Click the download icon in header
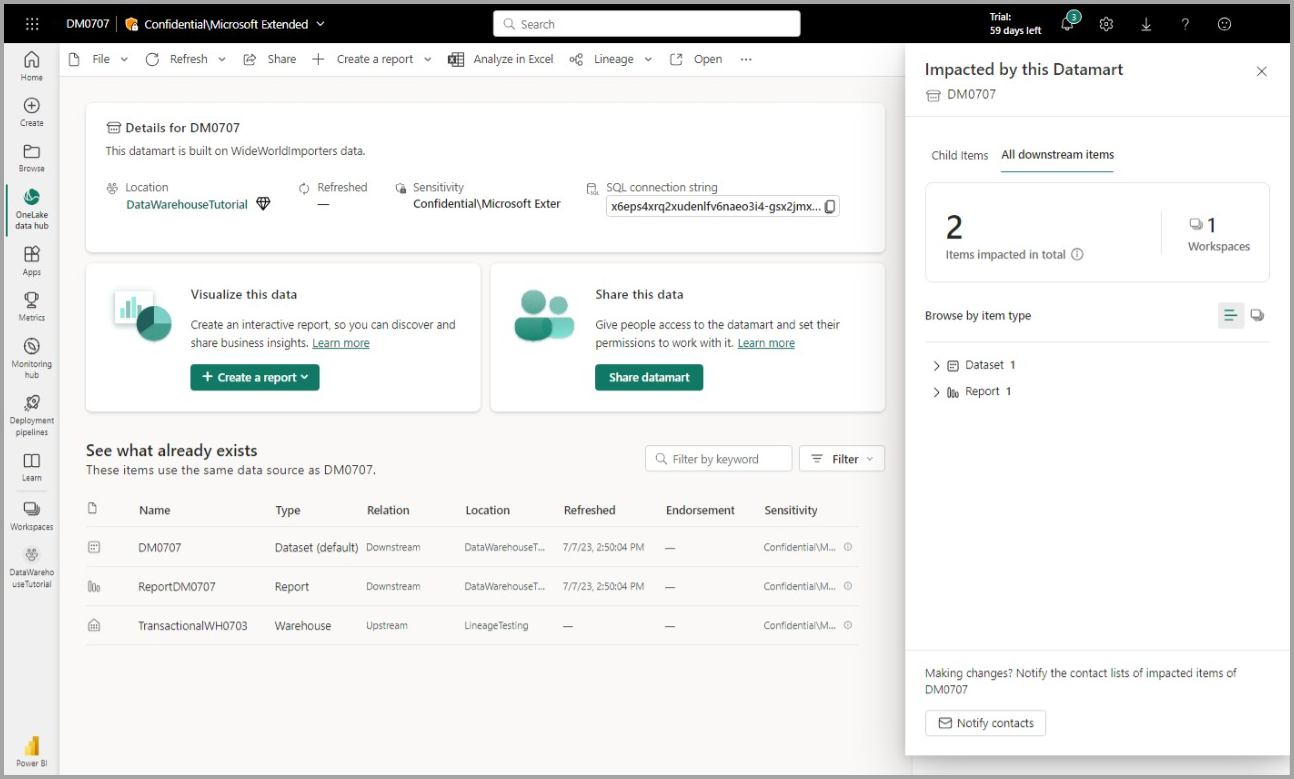This screenshot has height=779, width=1294. pos(1147,24)
